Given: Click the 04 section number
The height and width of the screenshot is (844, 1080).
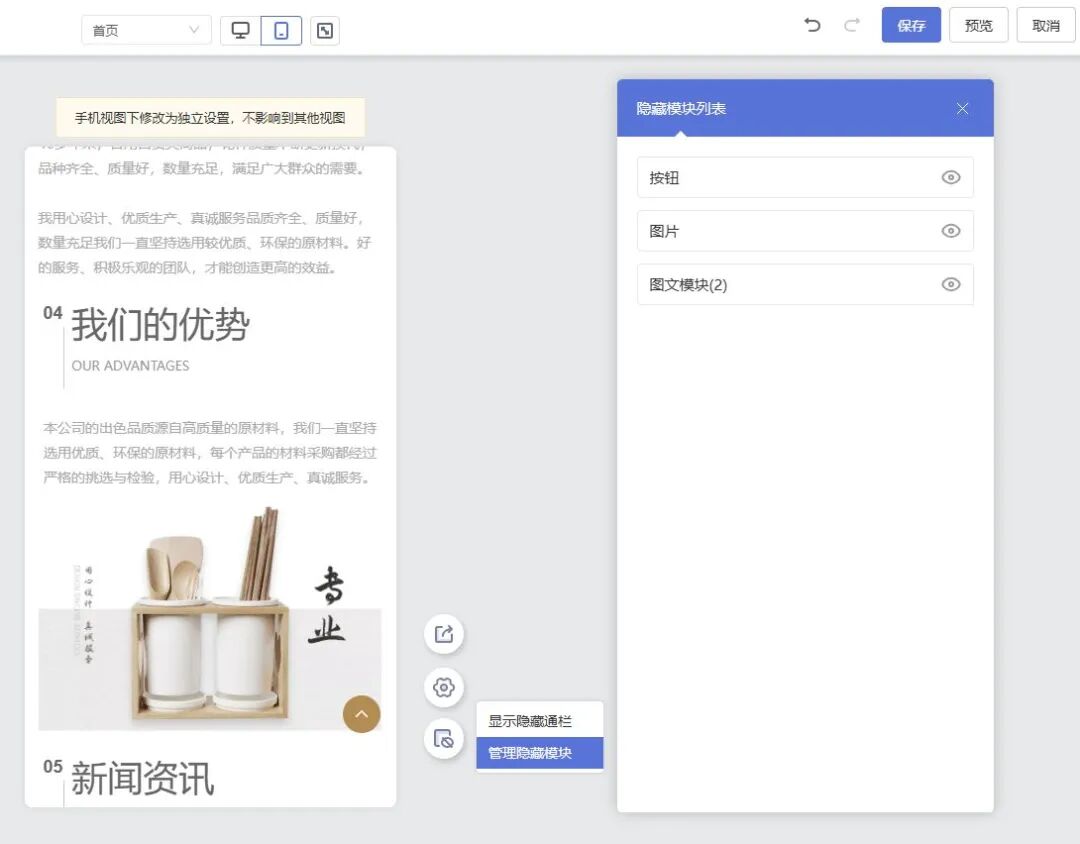Looking at the screenshot, I should click(52, 313).
